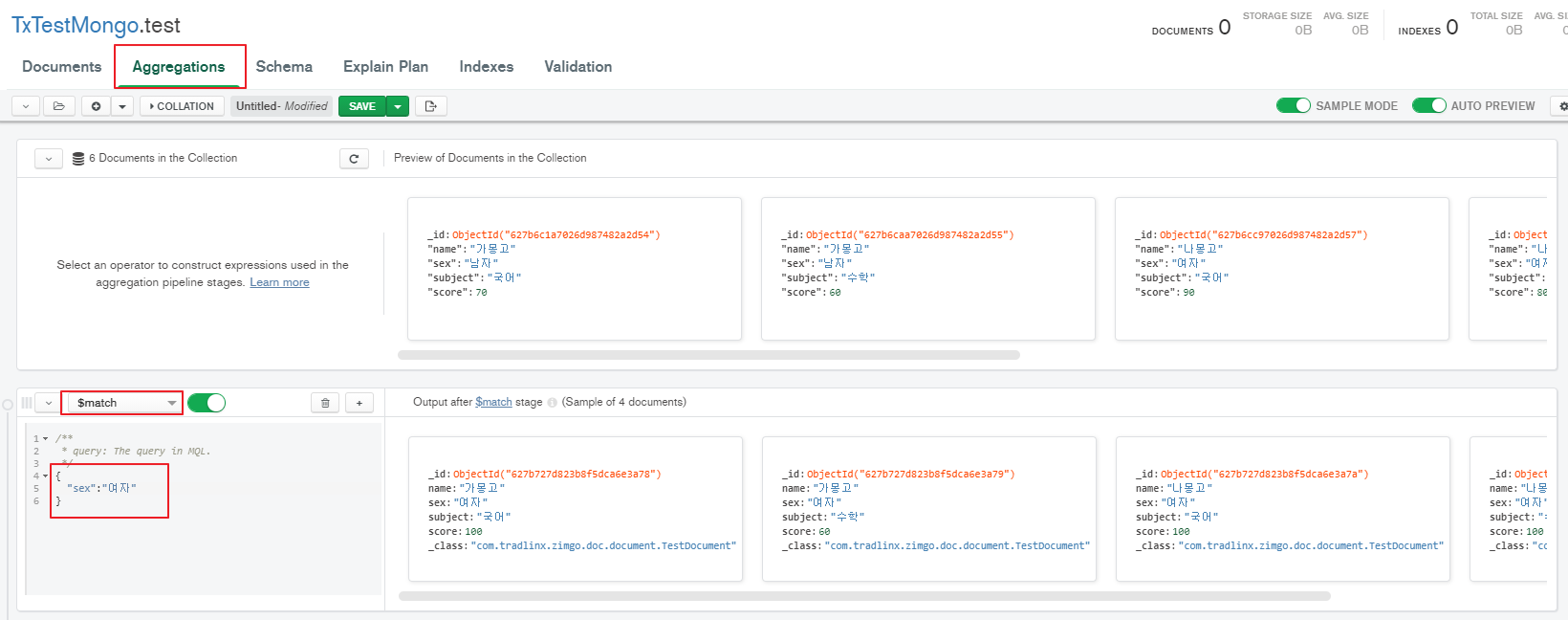Add a stage after $match with plus
Image resolution: width=1568 pixels, height=620 pixels.
click(x=359, y=403)
